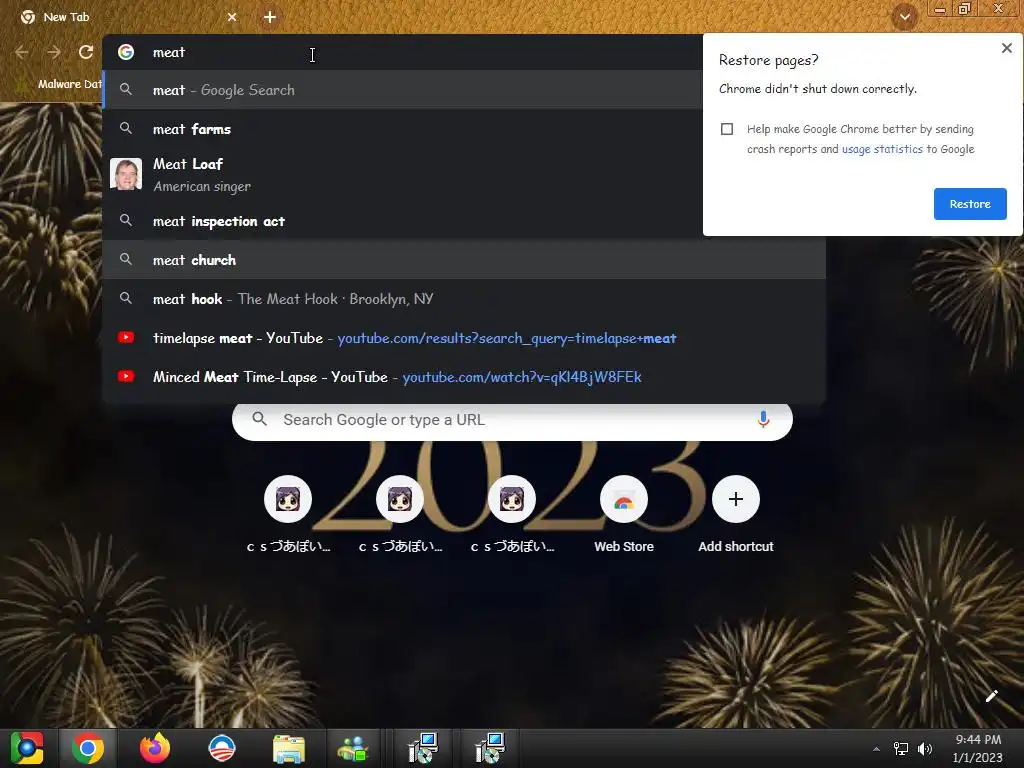Click Meat Loaf's portrait thumbnail
The height and width of the screenshot is (768, 1024).
(x=126, y=174)
